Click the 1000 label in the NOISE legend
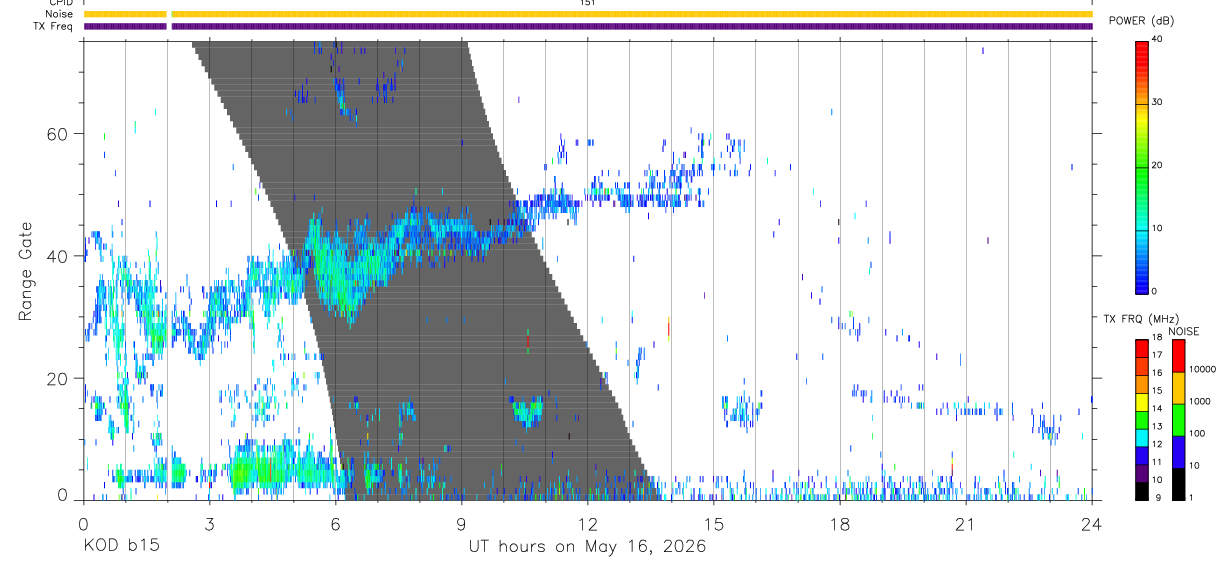 click(1199, 401)
